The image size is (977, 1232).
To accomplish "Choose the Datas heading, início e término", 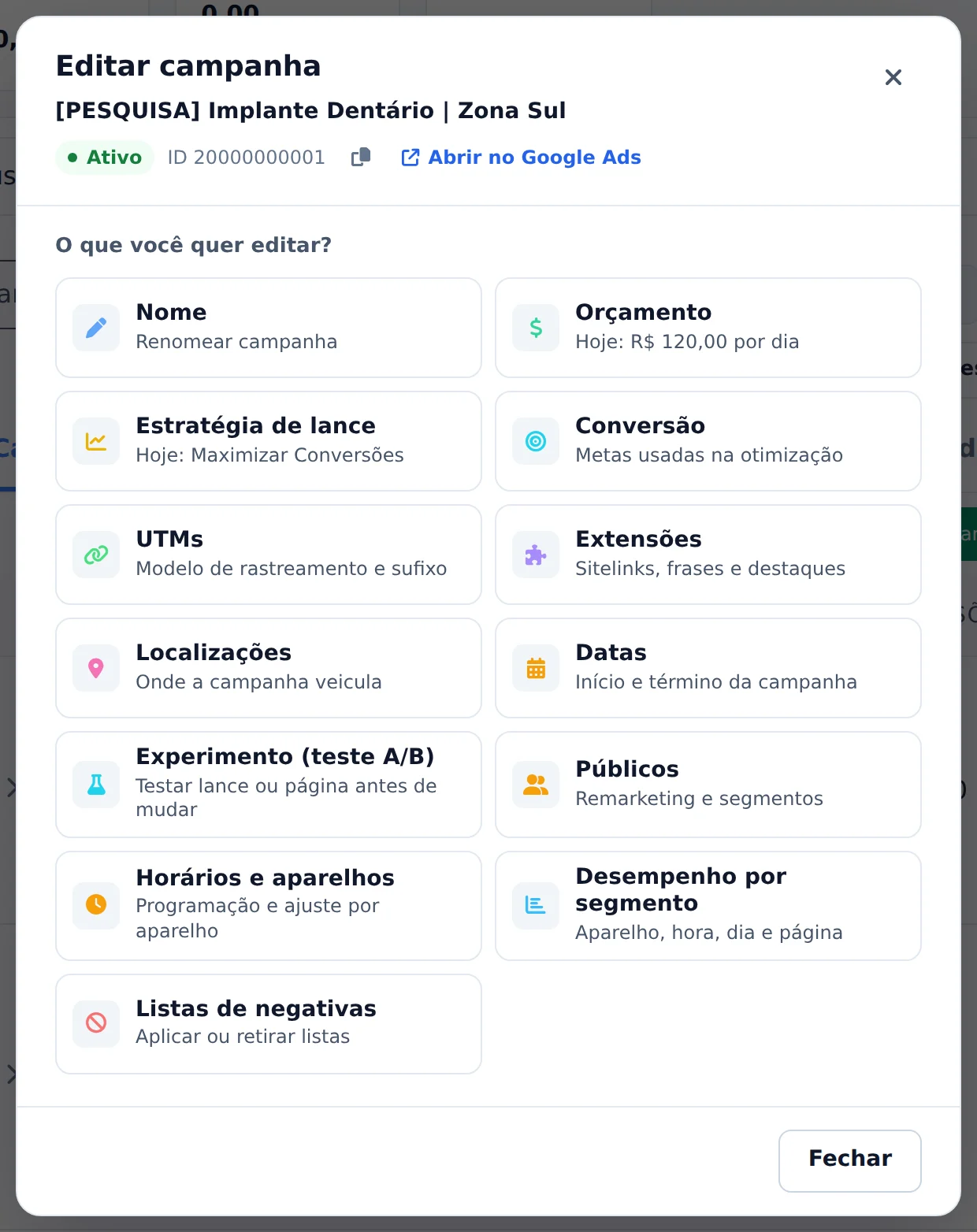I will [x=611, y=652].
